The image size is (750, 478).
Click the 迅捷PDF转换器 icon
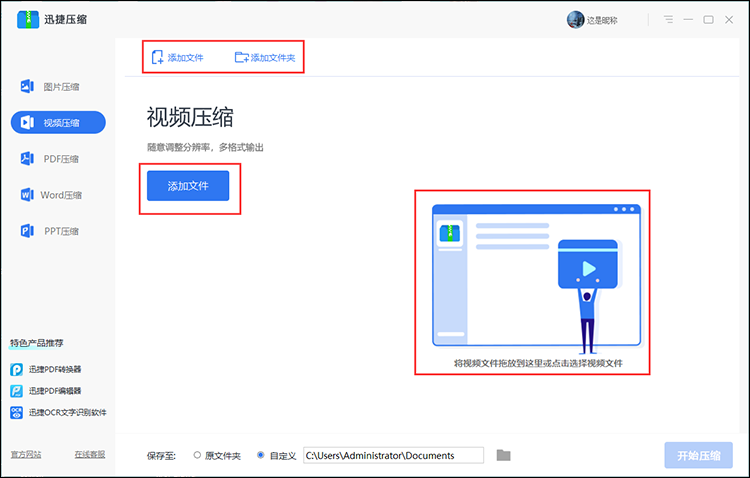16,369
